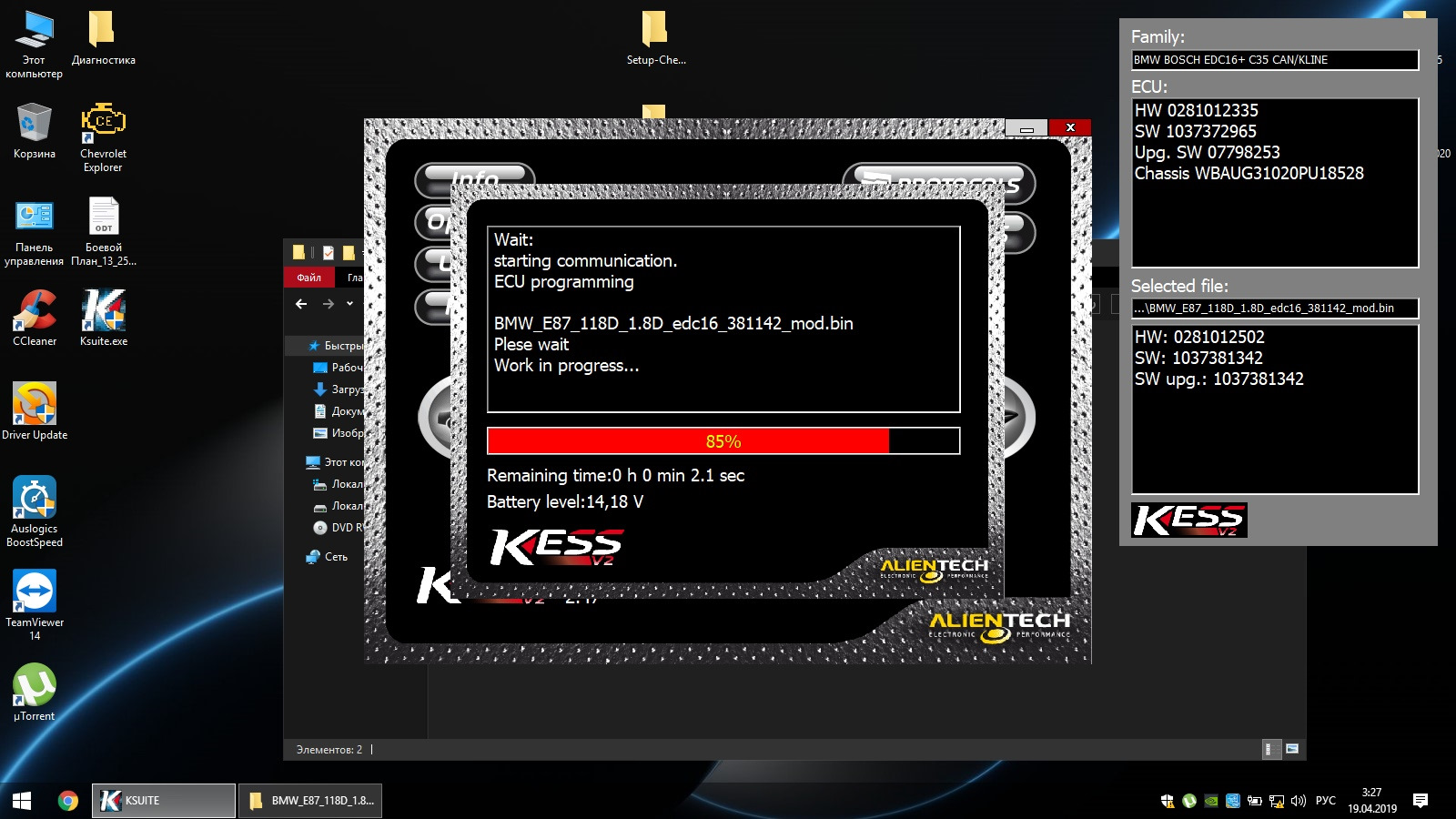The image size is (1456, 819).
Task: Click the РУС language indicator
Action: point(1326,801)
